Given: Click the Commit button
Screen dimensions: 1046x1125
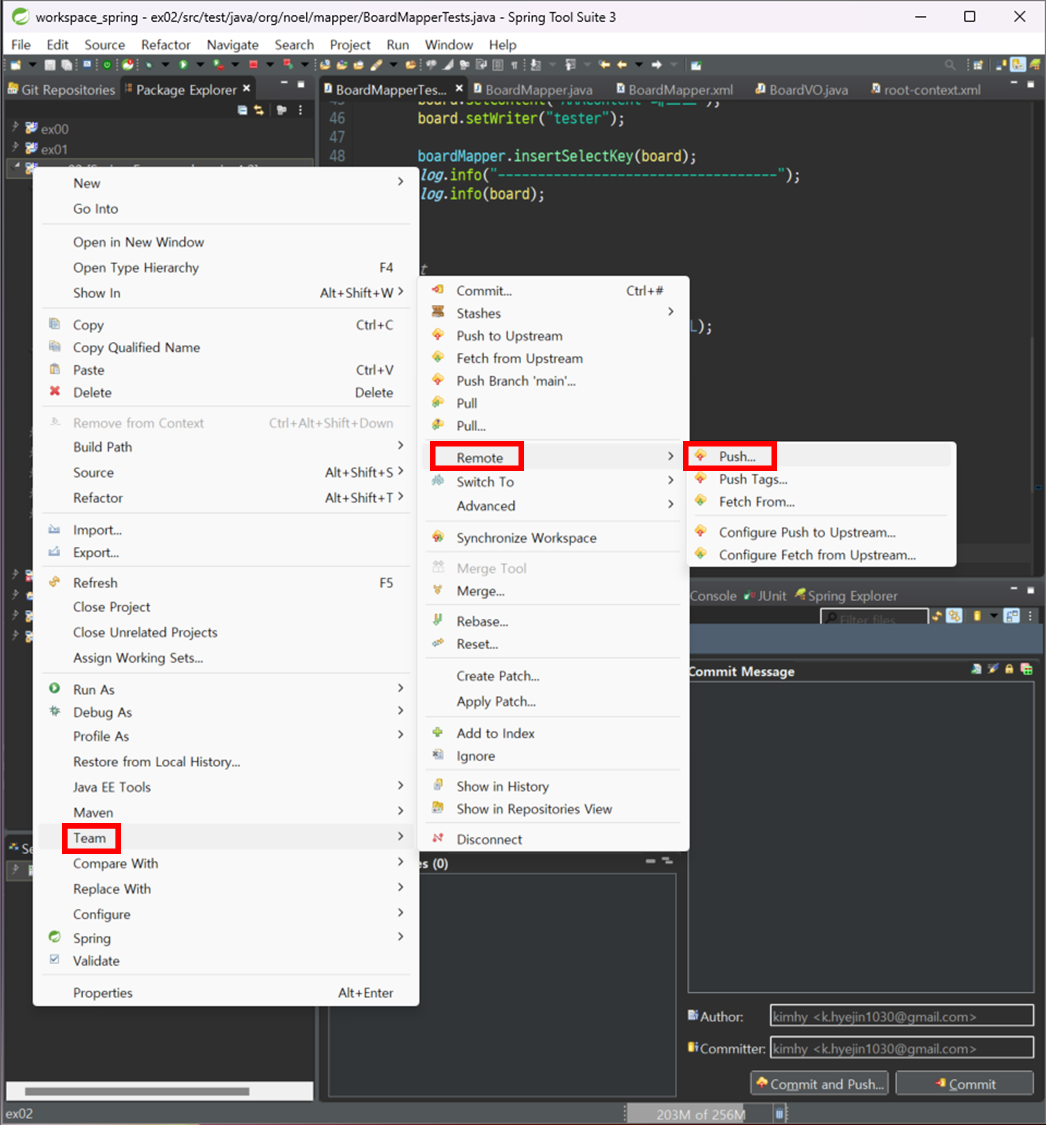Looking at the screenshot, I should (965, 1083).
